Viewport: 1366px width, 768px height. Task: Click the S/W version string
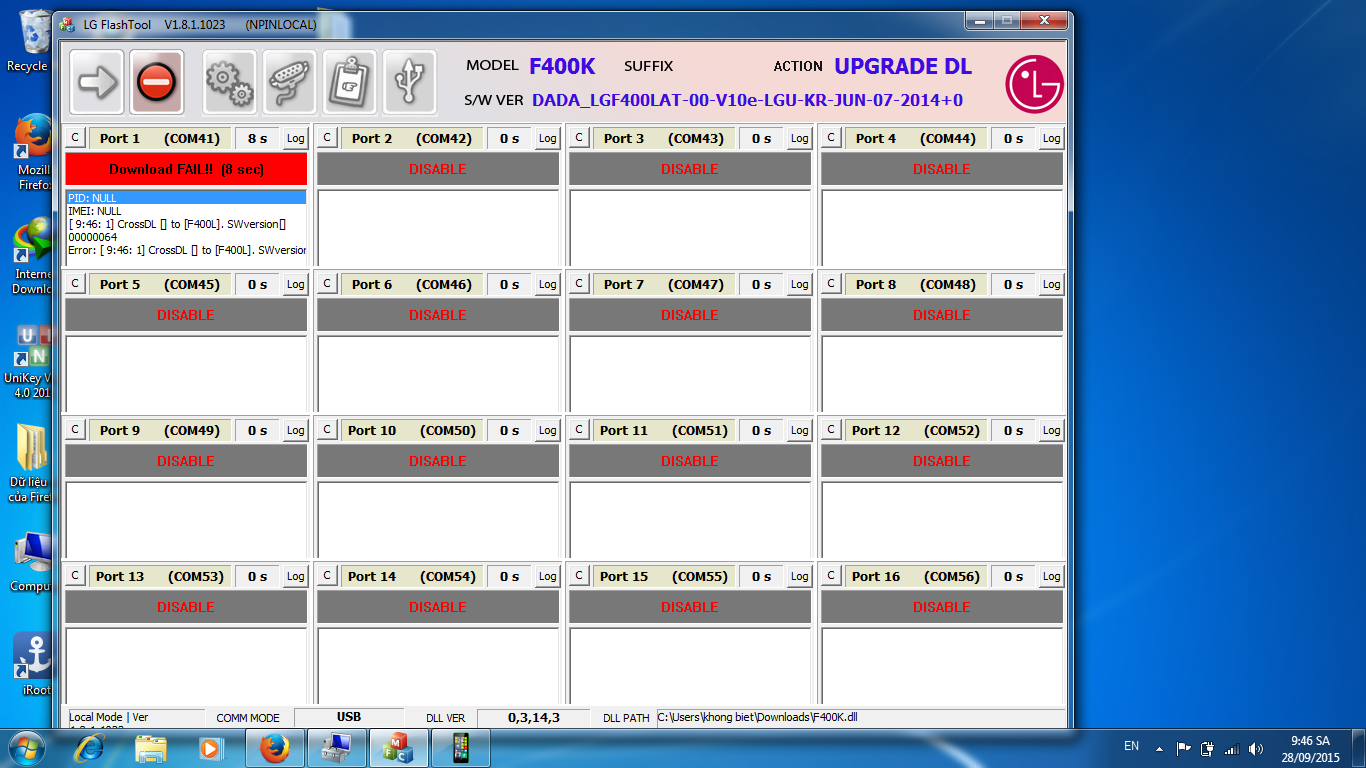(x=747, y=100)
